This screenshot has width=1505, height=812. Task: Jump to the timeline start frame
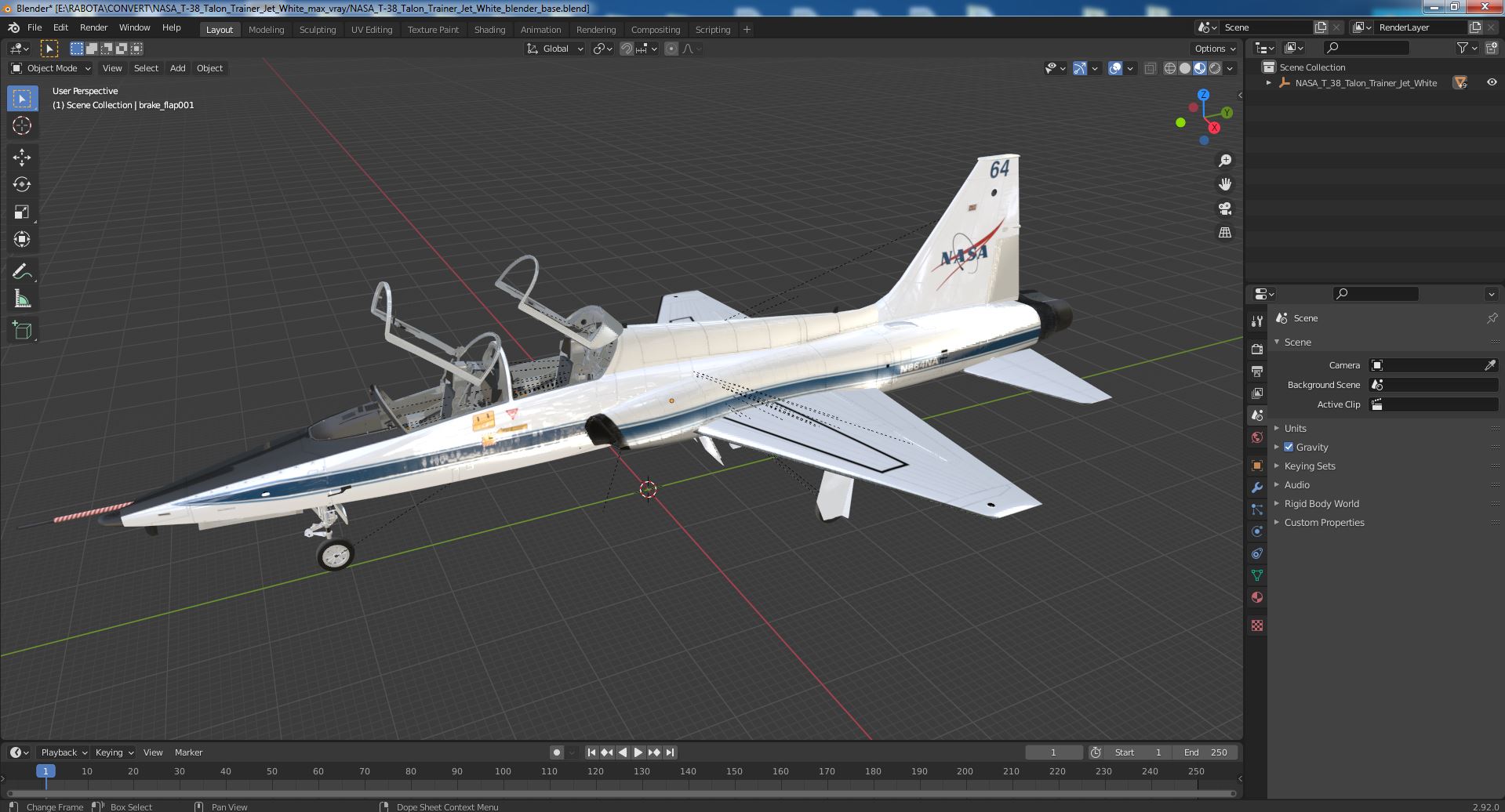point(591,752)
